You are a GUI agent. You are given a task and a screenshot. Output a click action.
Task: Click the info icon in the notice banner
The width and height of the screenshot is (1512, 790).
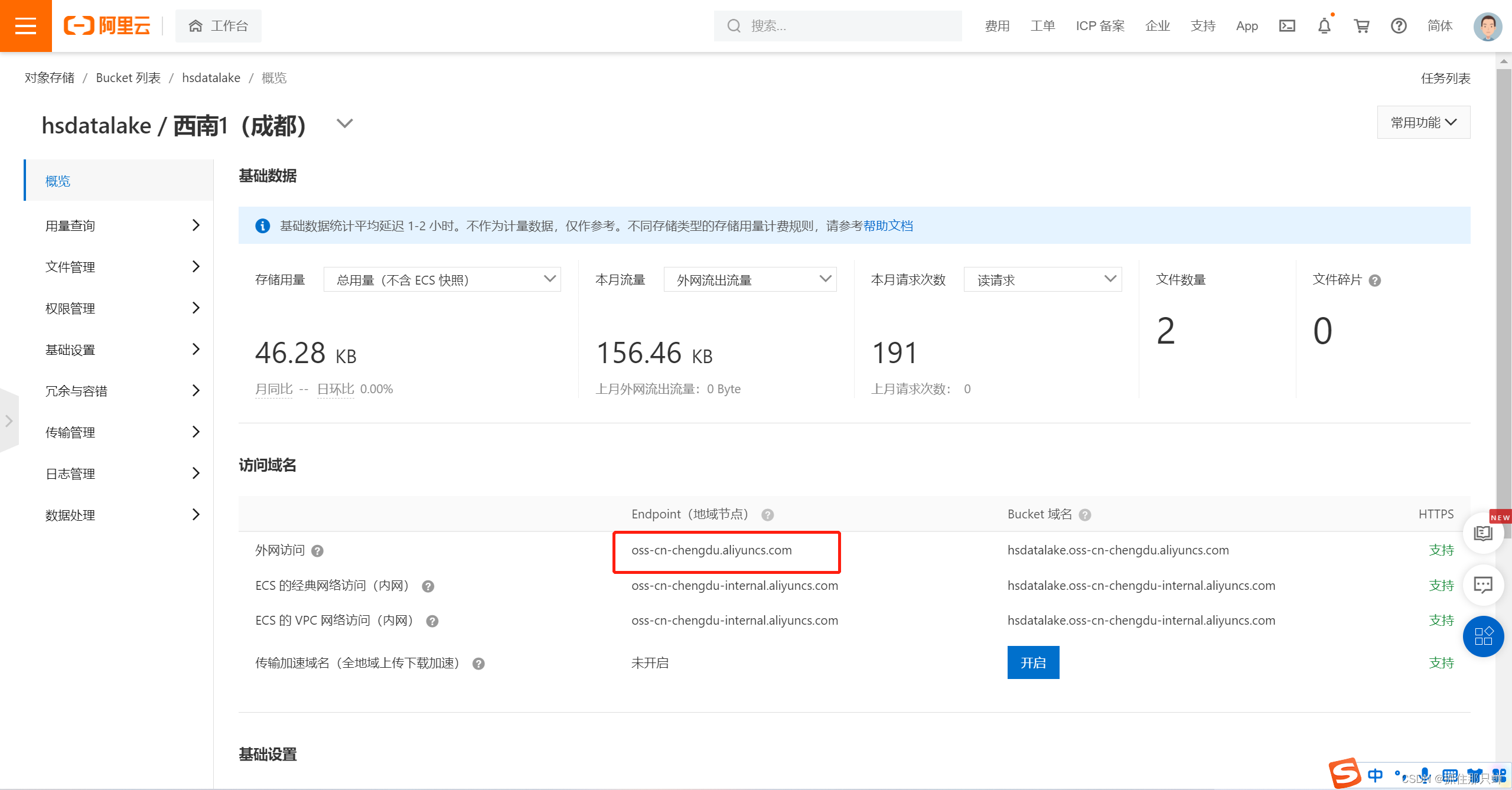click(x=262, y=226)
